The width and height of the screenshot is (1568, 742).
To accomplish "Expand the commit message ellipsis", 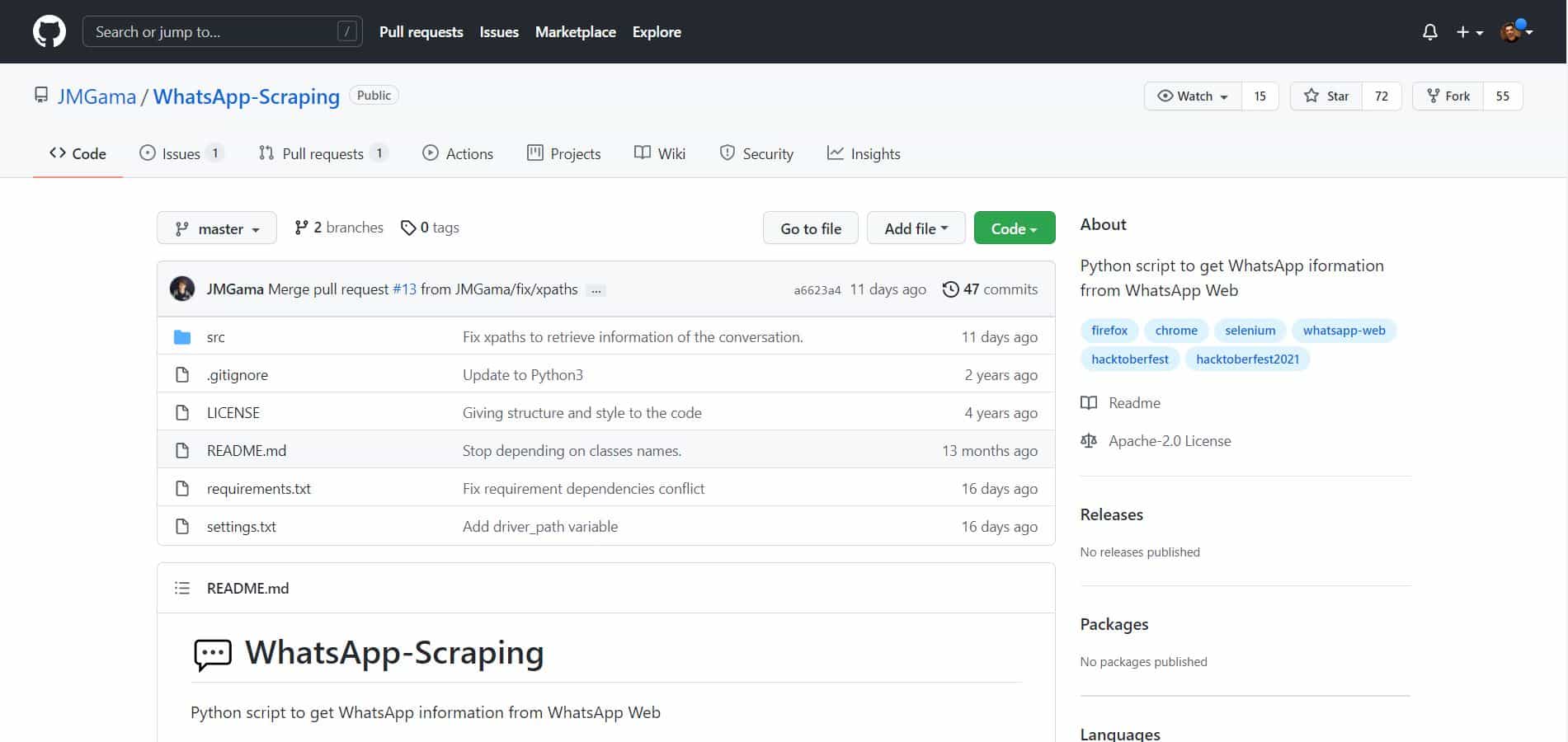I will coord(596,290).
